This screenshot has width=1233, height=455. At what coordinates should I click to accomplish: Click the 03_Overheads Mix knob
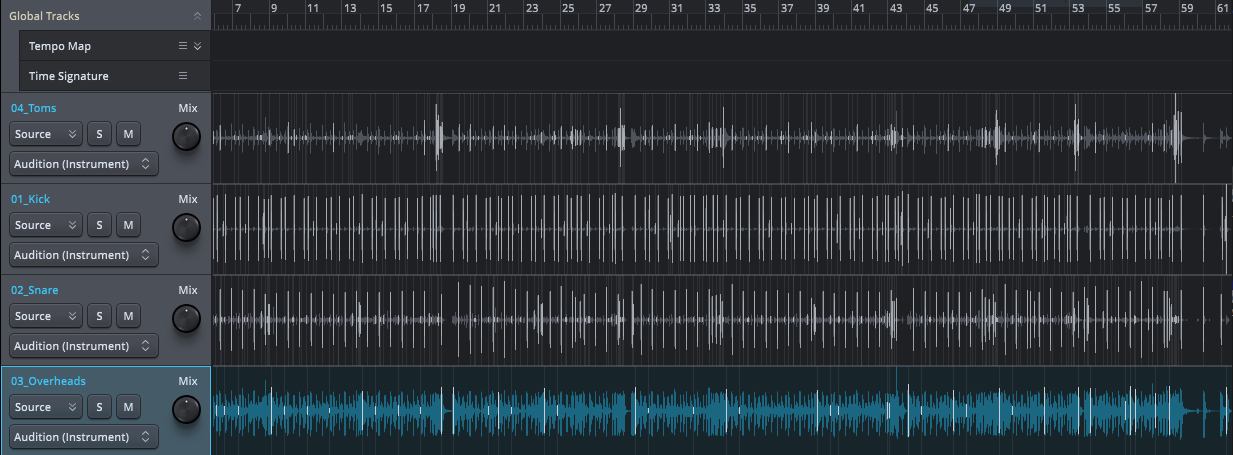[186, 410]
